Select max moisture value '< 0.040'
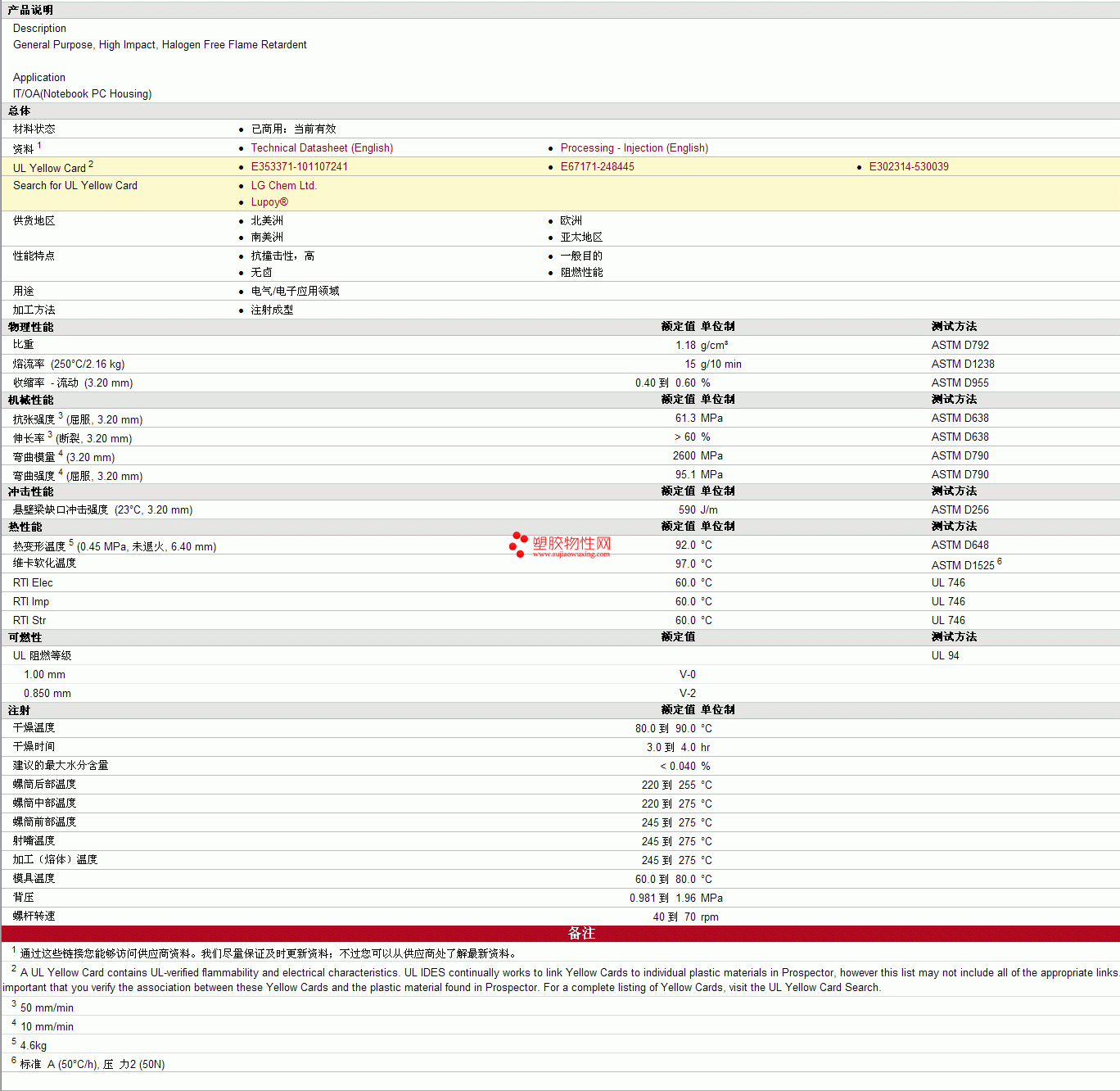 click(678, 767)
